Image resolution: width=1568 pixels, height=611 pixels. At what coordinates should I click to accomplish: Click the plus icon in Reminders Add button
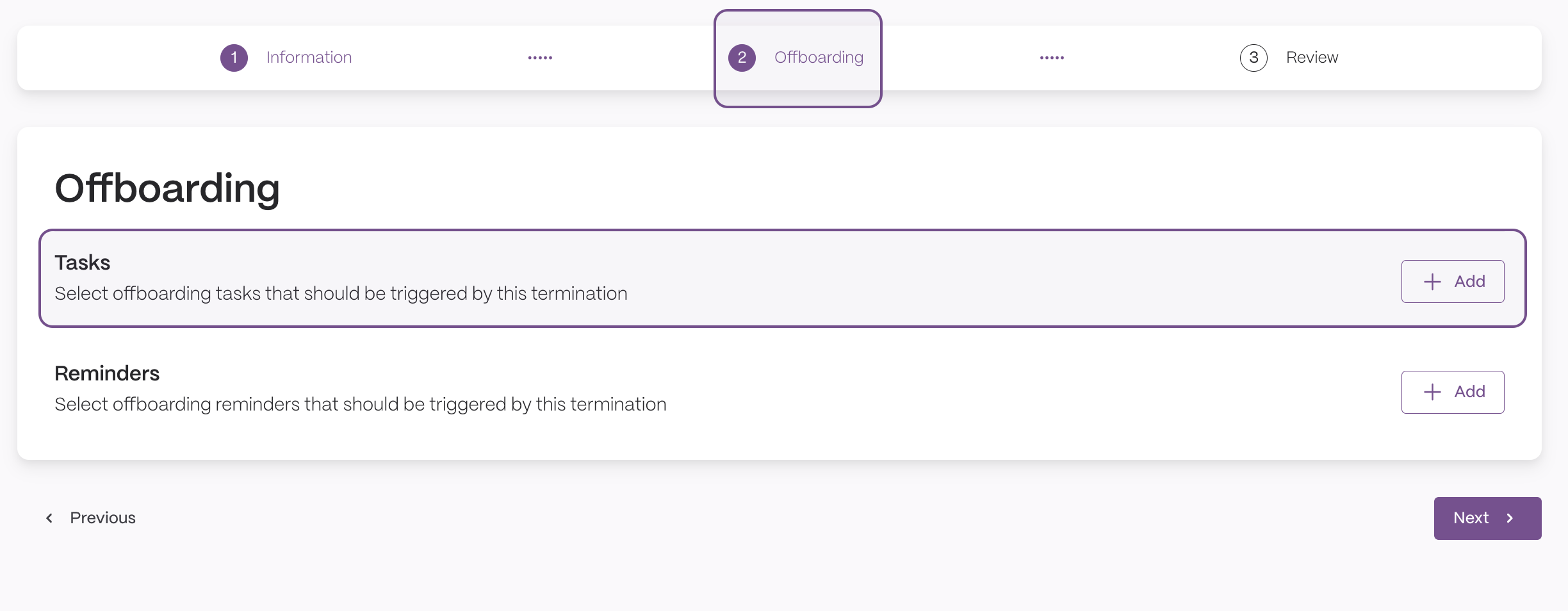coord(1432,392)
